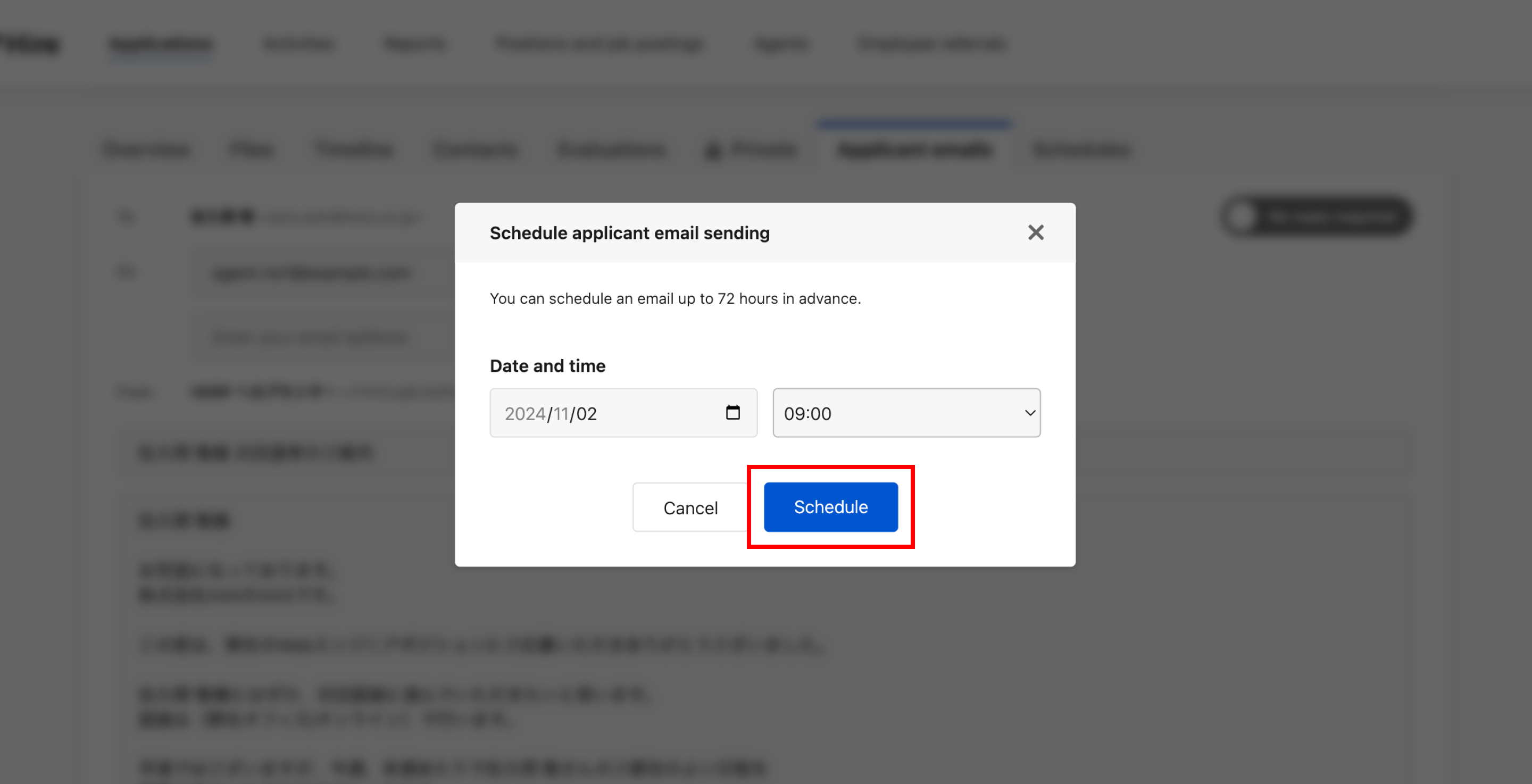Click the lock icon on Private tab
This screenshot has width=1532, height=784.
pos(712,150)
